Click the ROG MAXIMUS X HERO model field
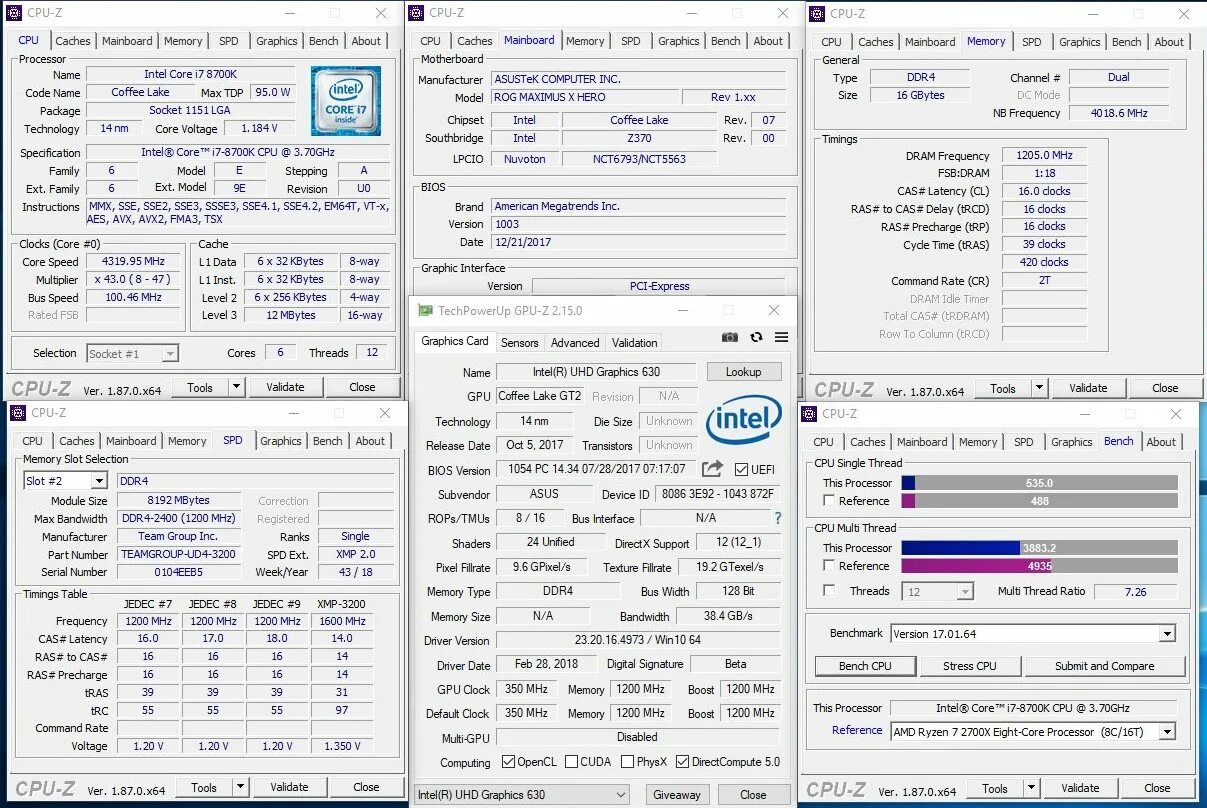Screen dimensions: 1207x808 point(584,98)
